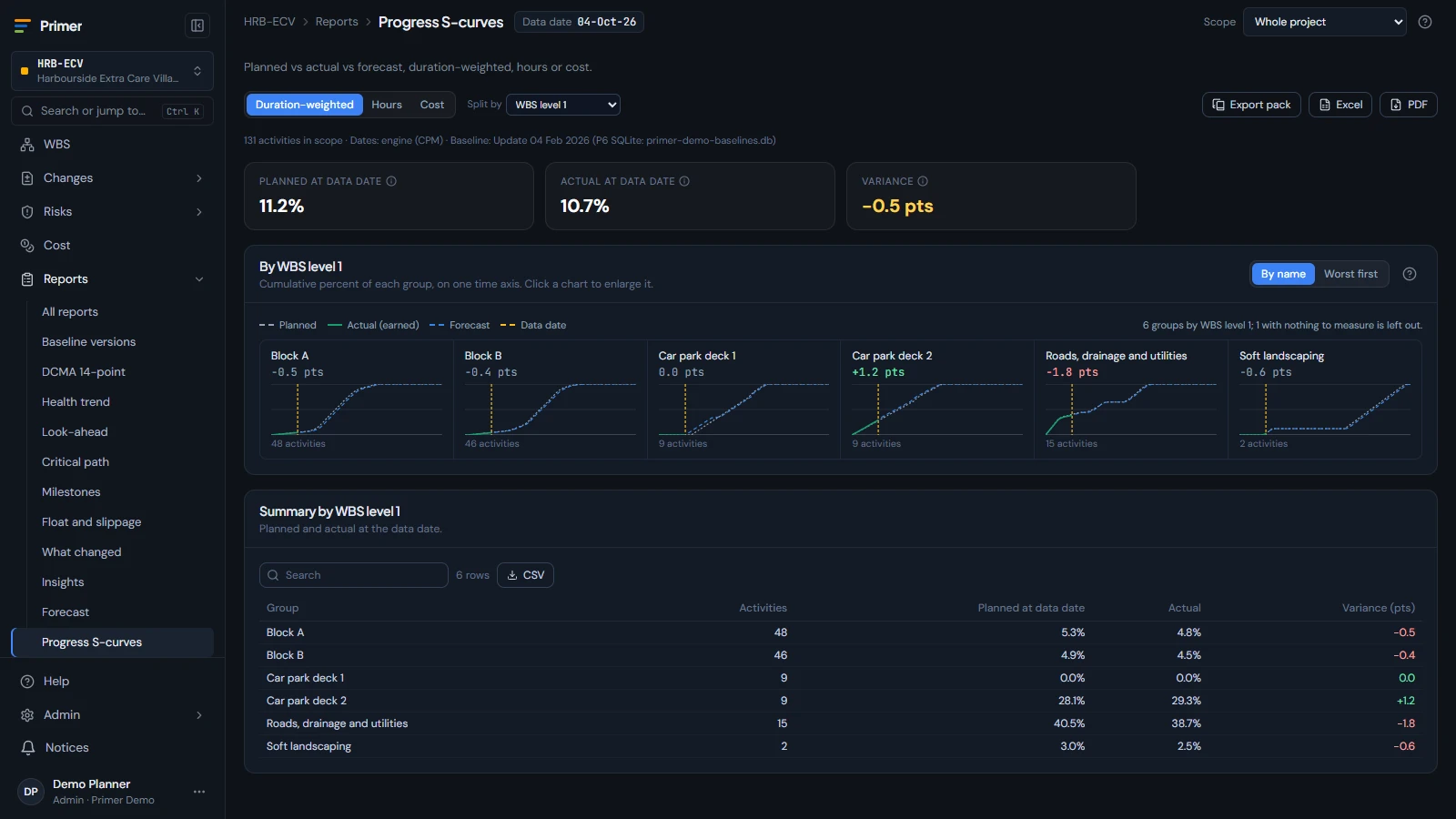Export to Excel
The height and width of the screenshot is (819, 1456).
tap(1340, 105)
